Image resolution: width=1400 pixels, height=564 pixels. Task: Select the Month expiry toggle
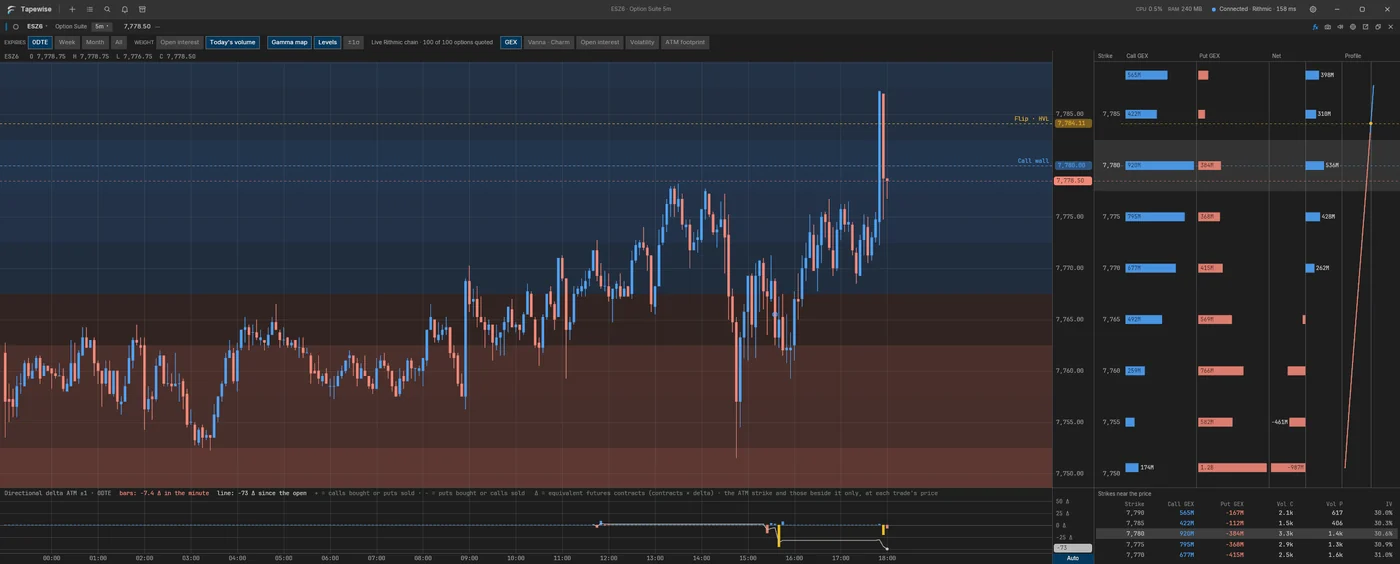click(x=95, y=43)
